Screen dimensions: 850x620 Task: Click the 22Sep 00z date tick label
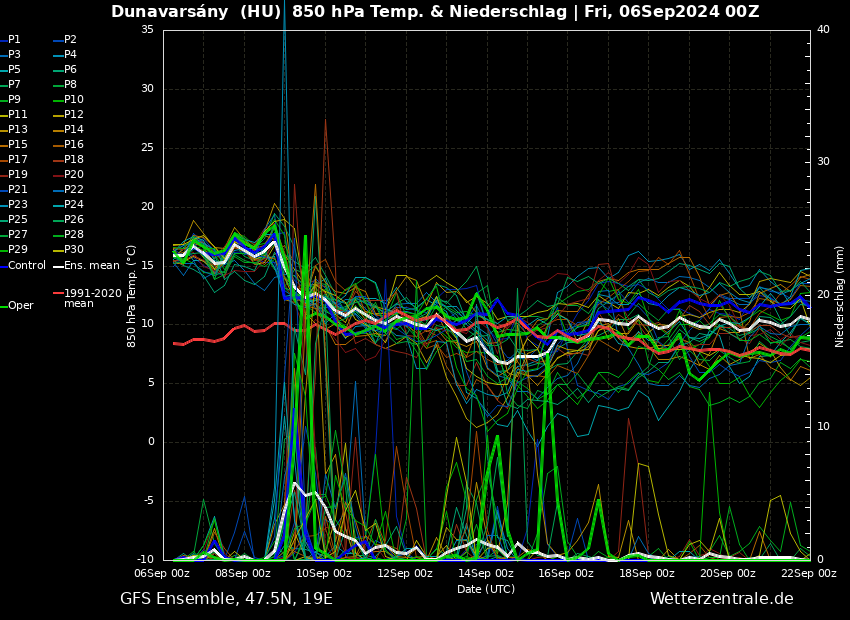pos(808,574)
